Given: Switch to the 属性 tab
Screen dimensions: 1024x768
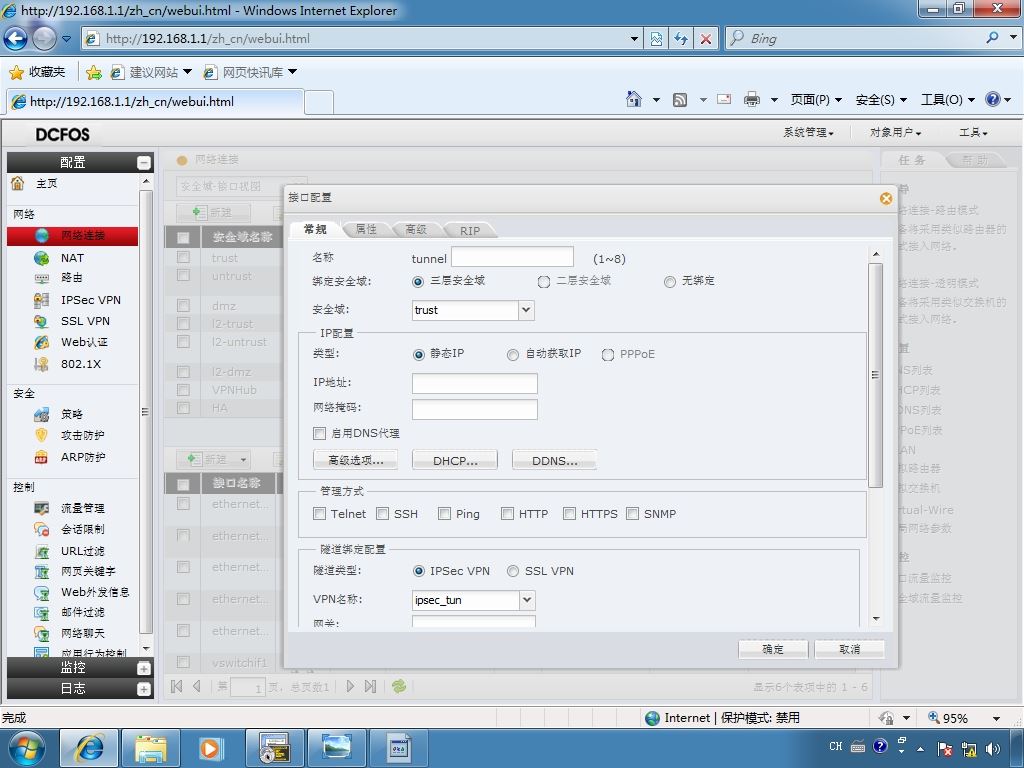Looking at the screenshot, I should (x=366, y=230).
